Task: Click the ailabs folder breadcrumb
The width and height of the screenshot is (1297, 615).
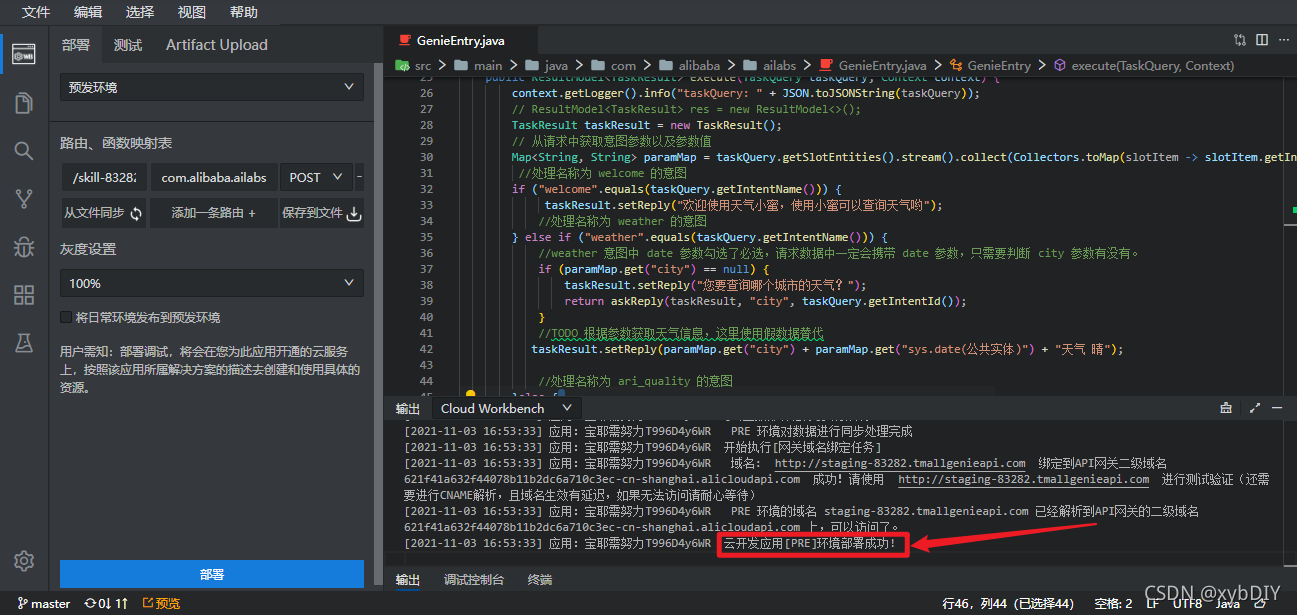Action: [769, 65]
